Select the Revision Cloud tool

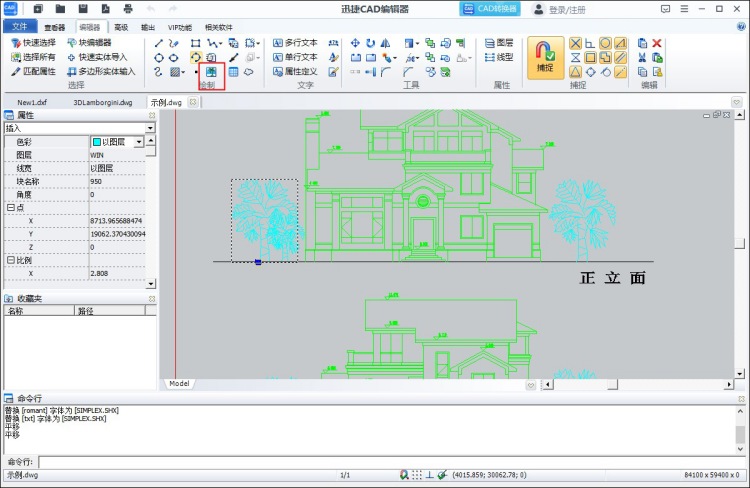(x=249, y=72)
